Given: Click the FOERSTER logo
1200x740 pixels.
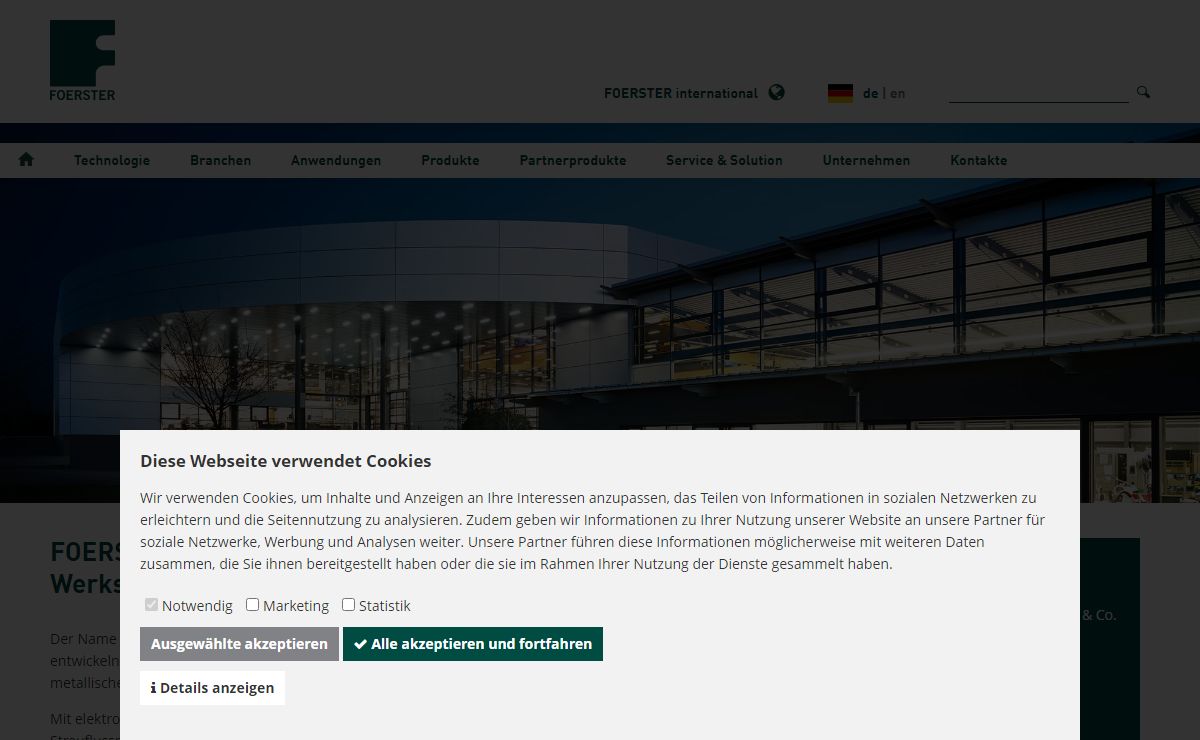Looking at the screenshot, I should click(82, 60).
